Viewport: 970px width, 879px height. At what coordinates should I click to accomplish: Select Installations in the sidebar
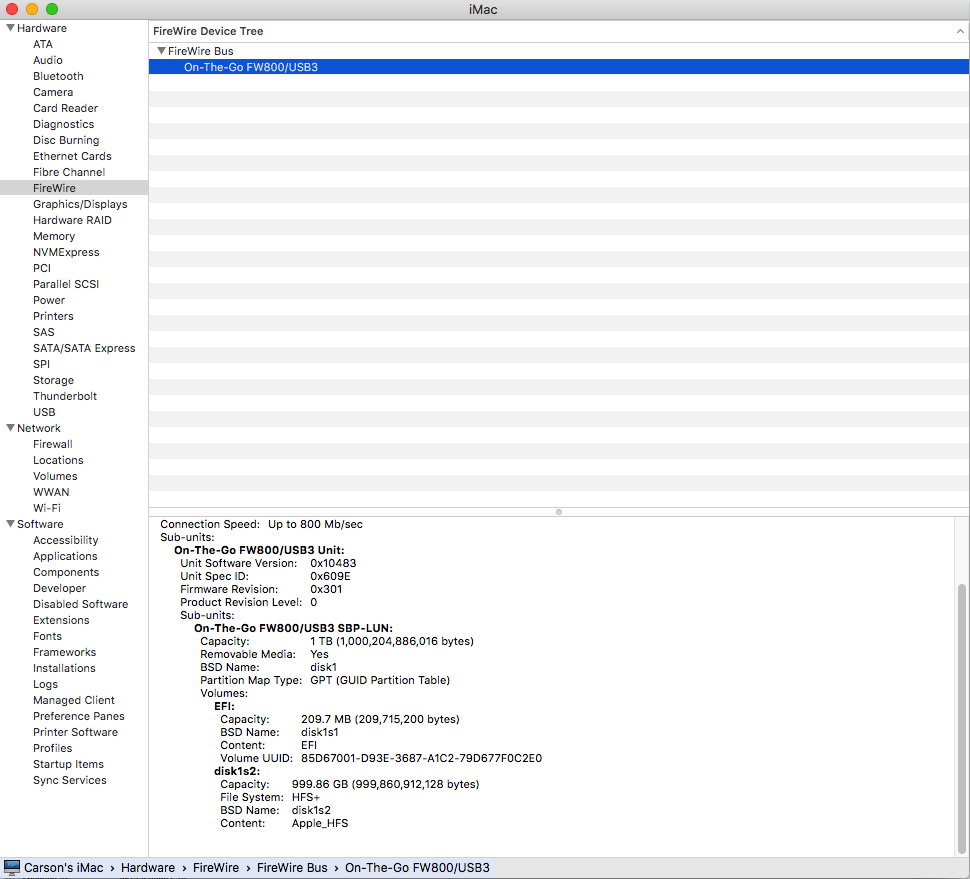pos(64,668)
